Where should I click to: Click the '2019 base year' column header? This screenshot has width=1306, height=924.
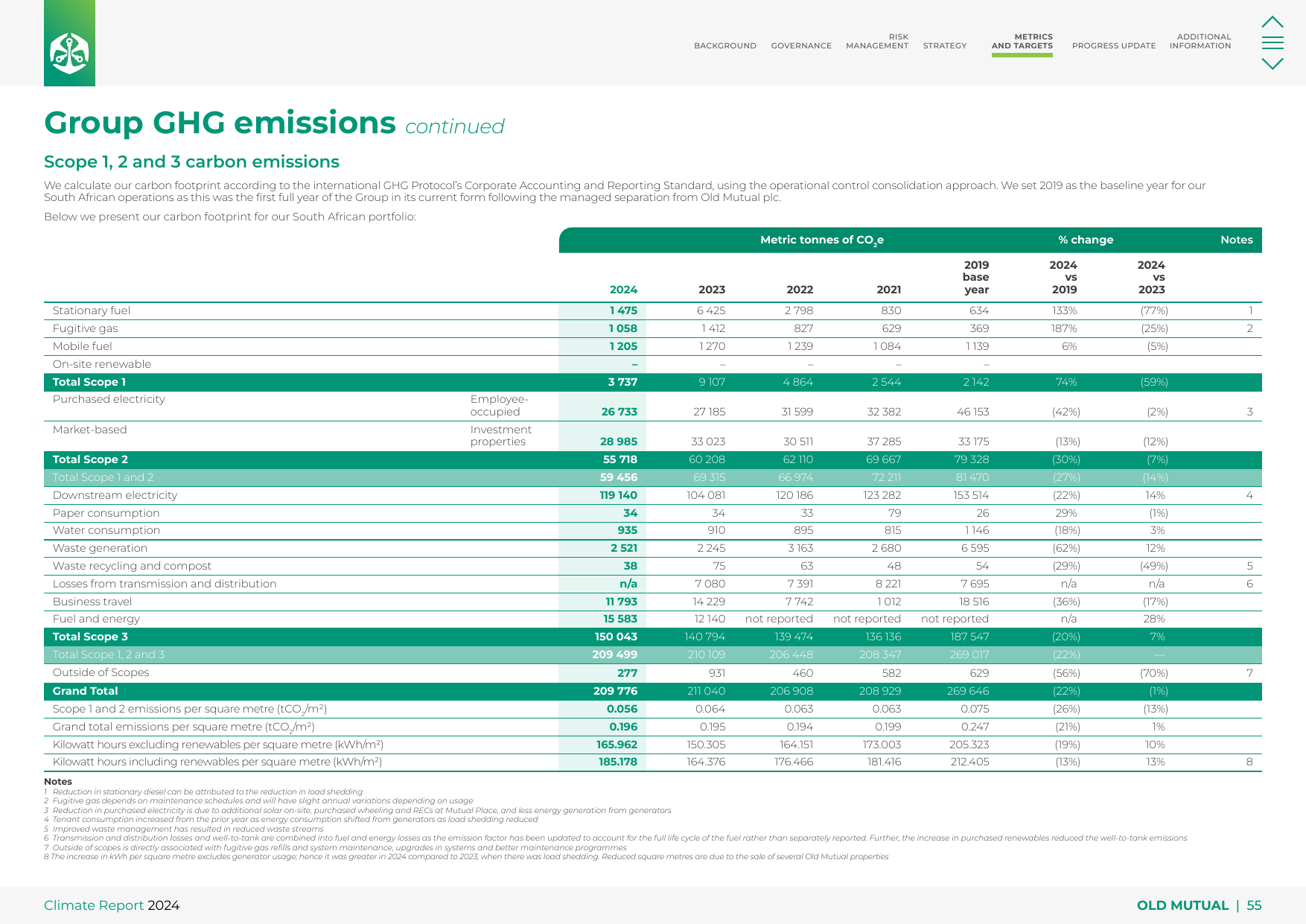[x=976, y=277]
